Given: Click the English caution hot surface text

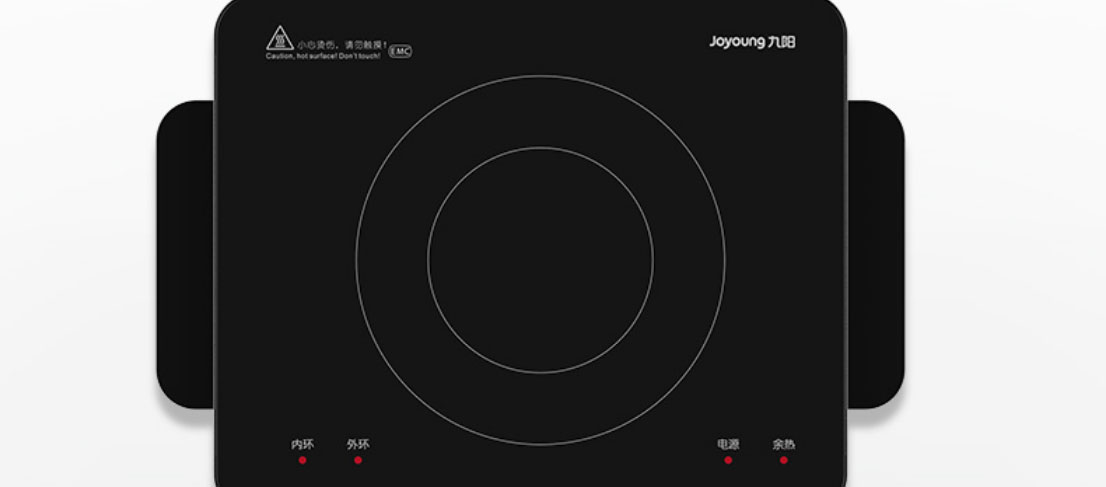Looking at the screenshot, I should tap(325, 56).
